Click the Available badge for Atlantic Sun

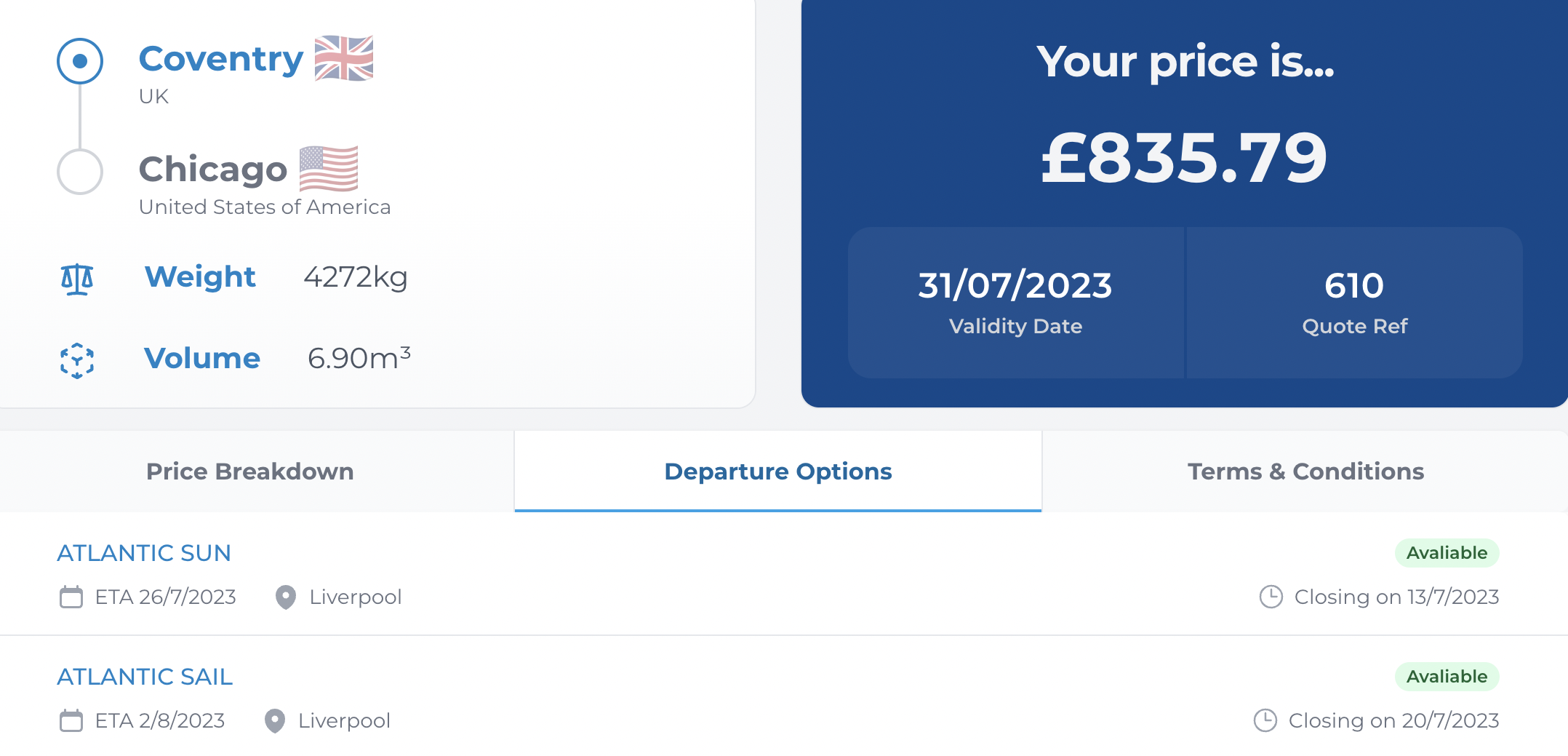[1447, 553]
